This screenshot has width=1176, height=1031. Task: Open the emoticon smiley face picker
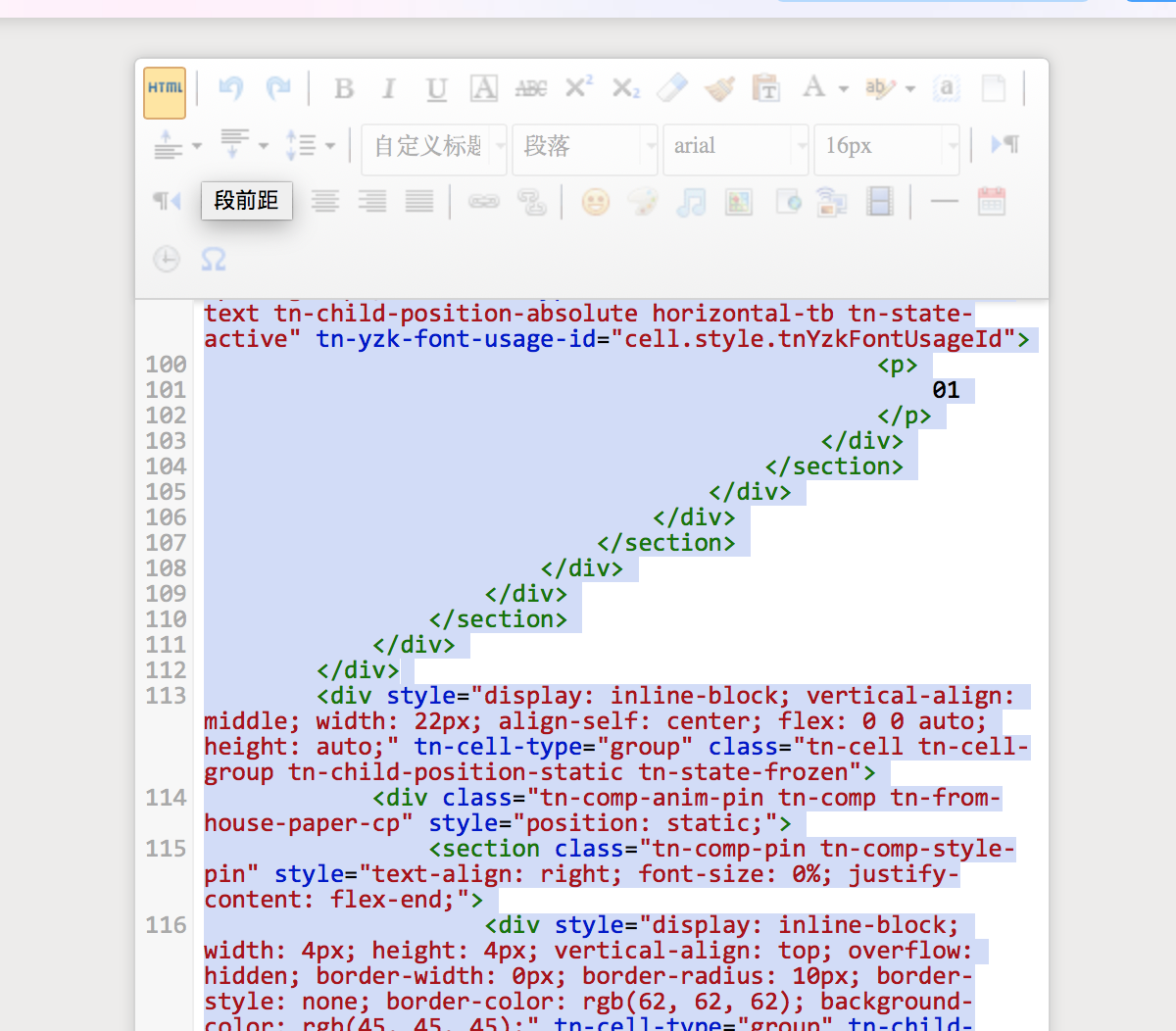pyautogui.click(x=596, y=202)
